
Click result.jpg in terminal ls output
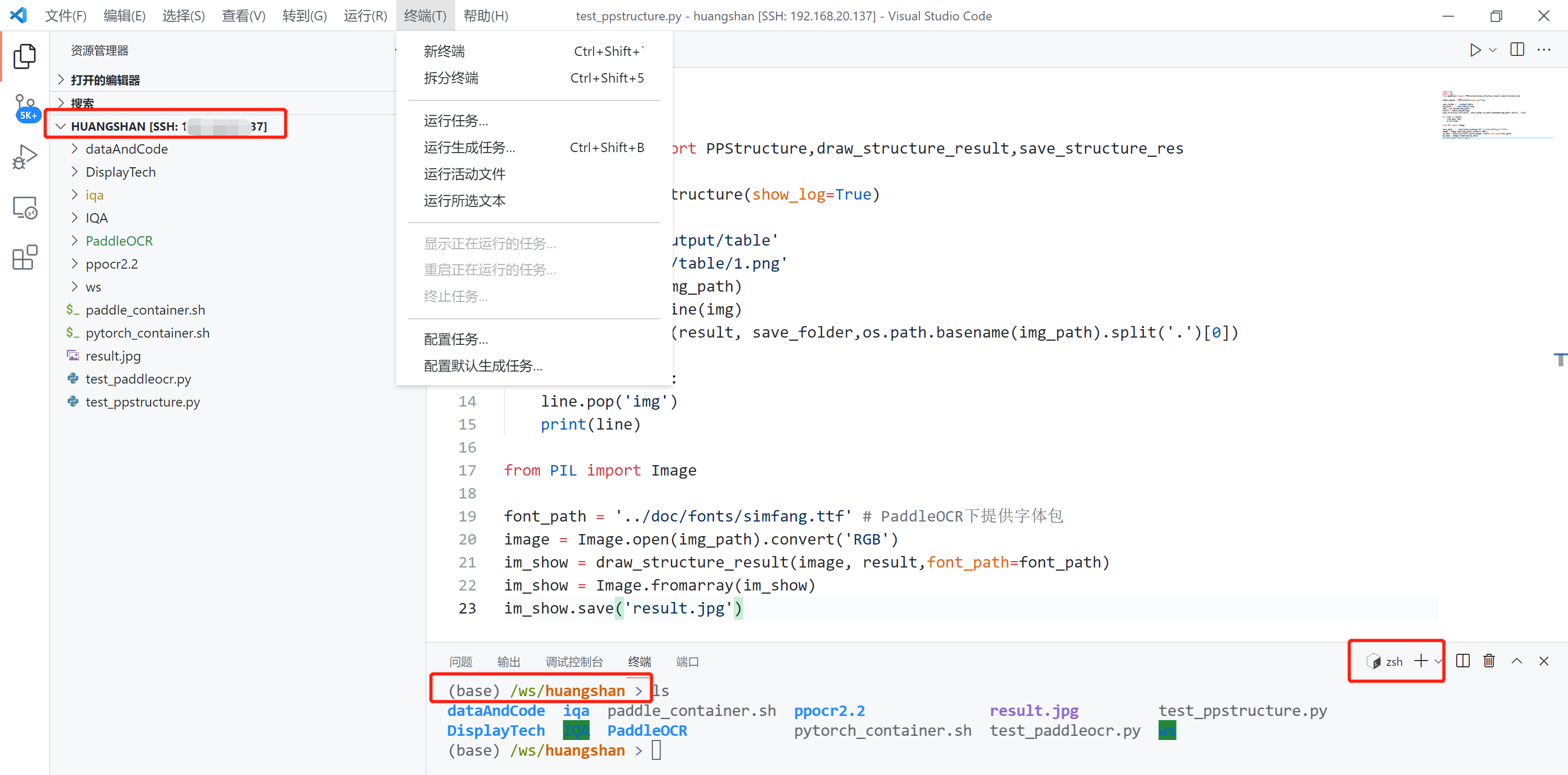click(1033, 711)
